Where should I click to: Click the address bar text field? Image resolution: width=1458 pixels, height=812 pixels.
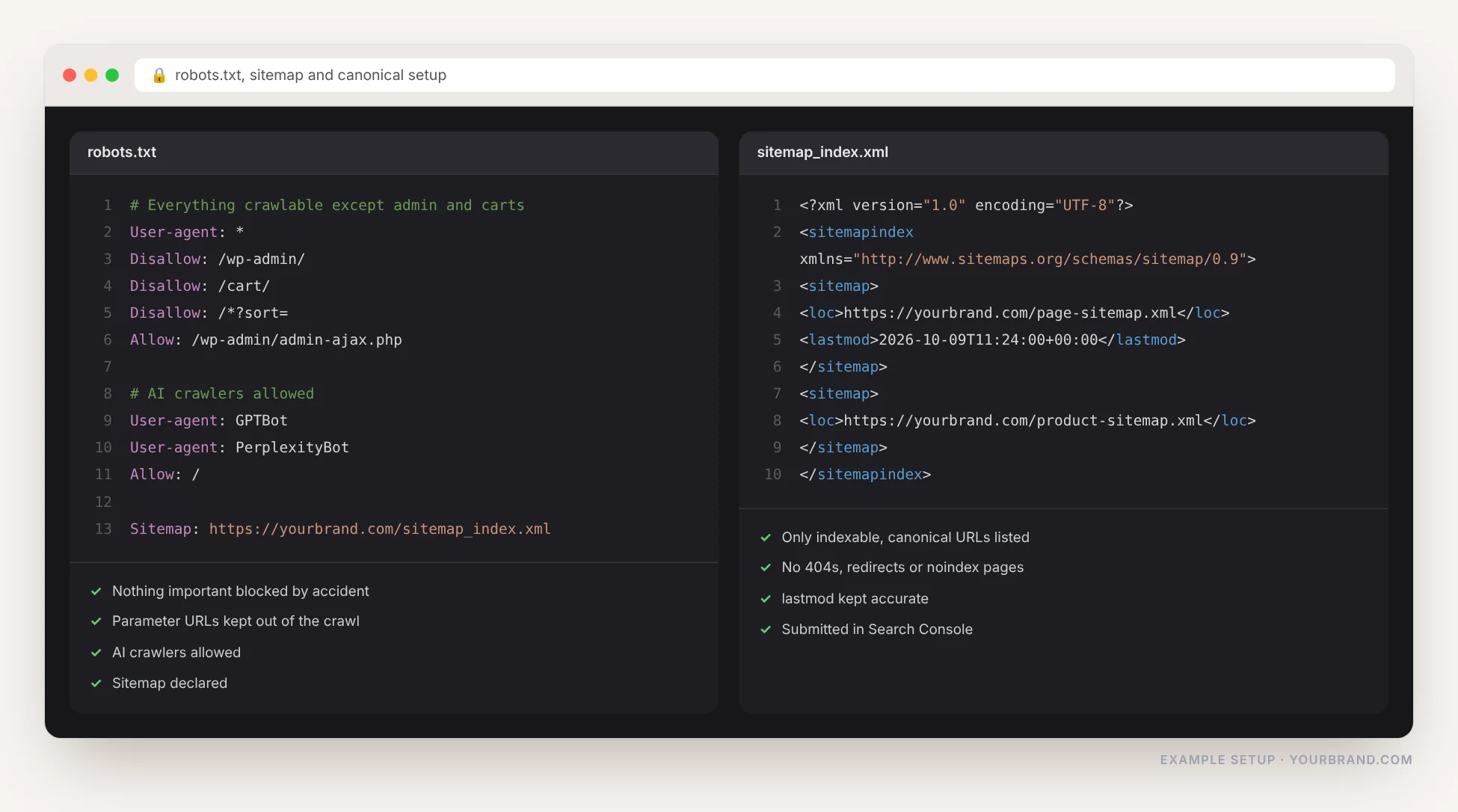pyautogui.click(x=764, y=76)
